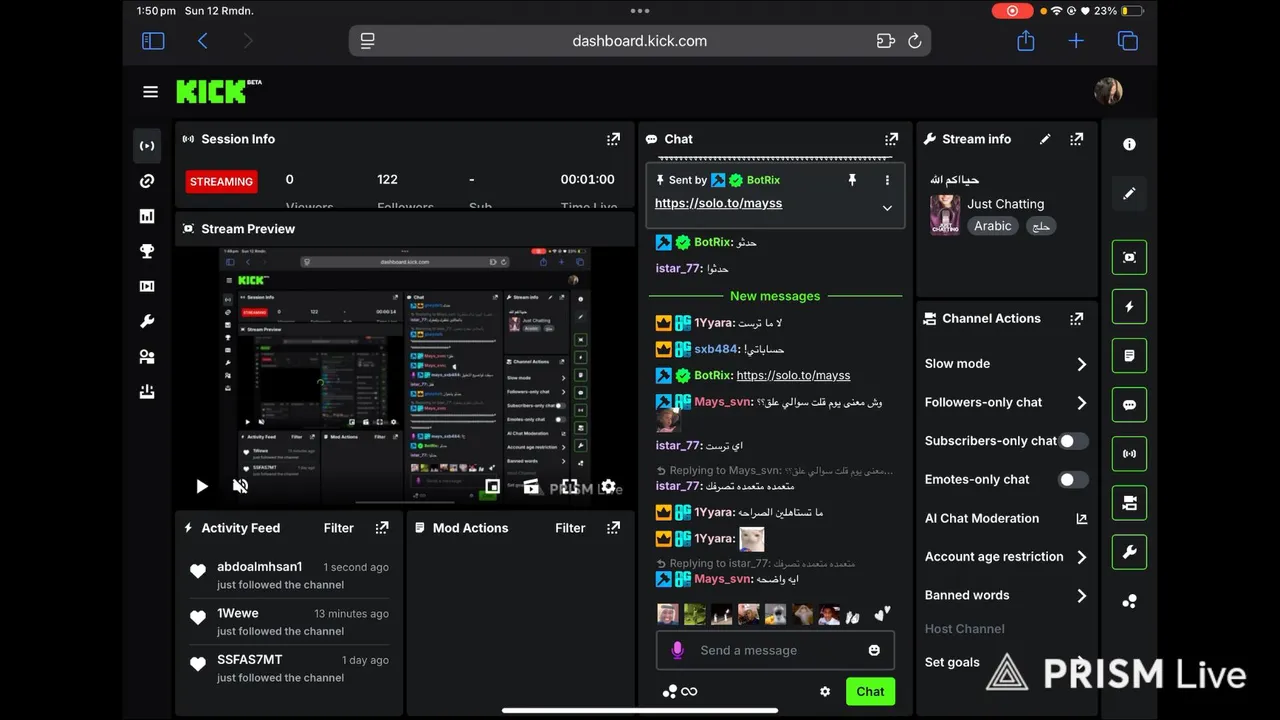This screenshot has height=720, width=1280.
Task: Open the download tray sidebar icon
Action: (x=147, y=392)
